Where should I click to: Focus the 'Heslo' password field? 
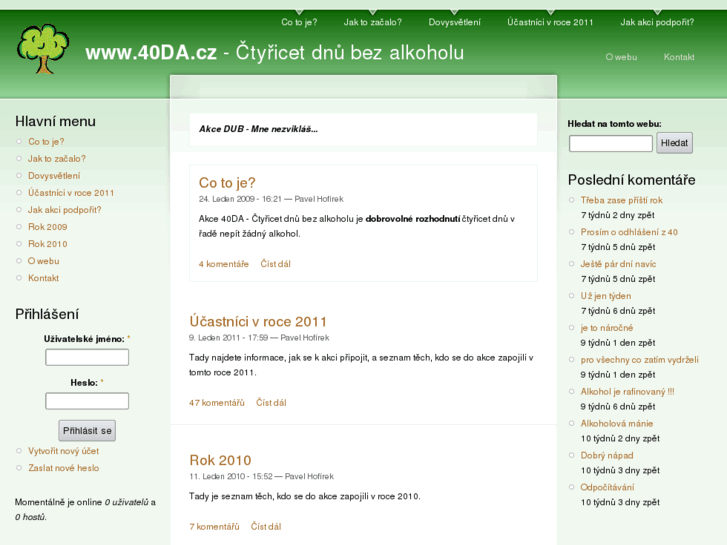(x=87, y=401)
